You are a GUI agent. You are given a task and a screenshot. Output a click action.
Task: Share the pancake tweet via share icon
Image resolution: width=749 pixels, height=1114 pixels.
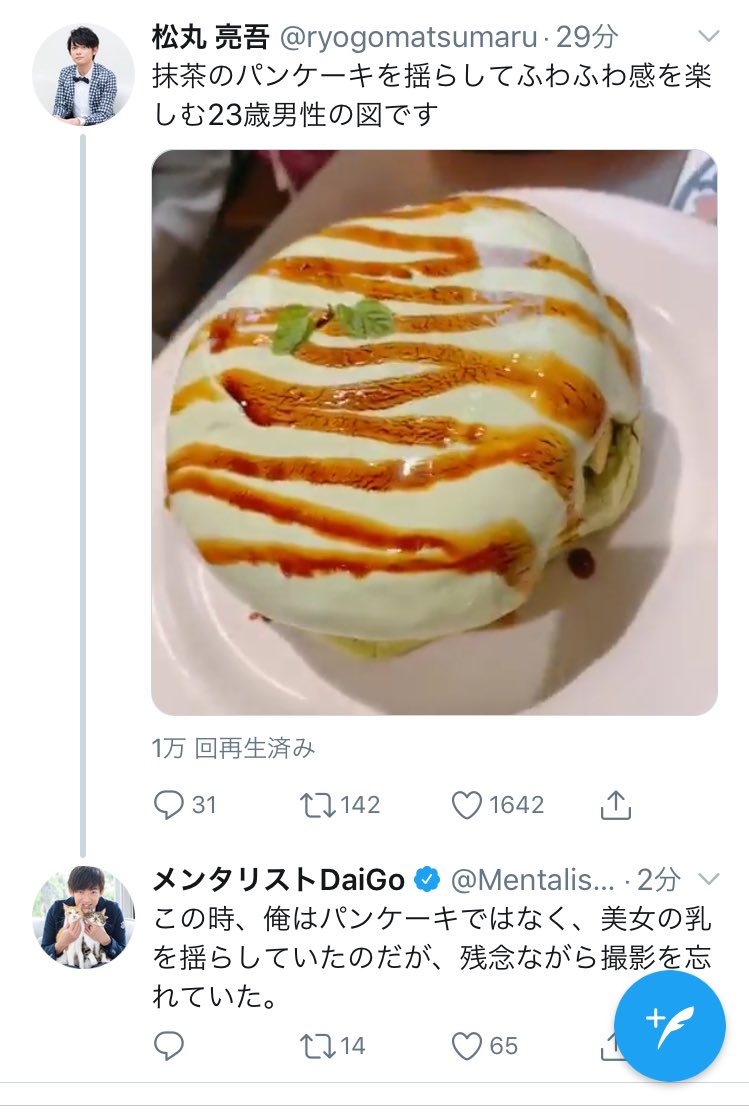pyautogui.click(x=616, y=804)
